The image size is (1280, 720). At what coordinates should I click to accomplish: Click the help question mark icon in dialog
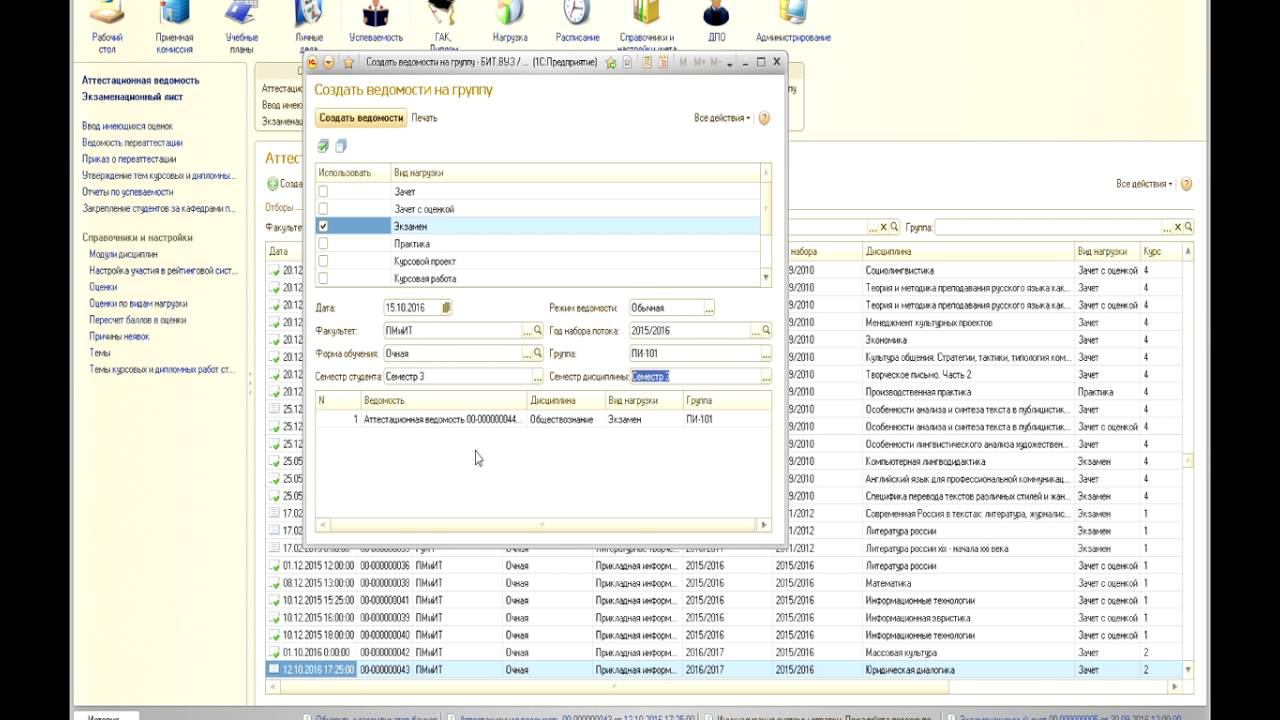click(x=764, y=118)
